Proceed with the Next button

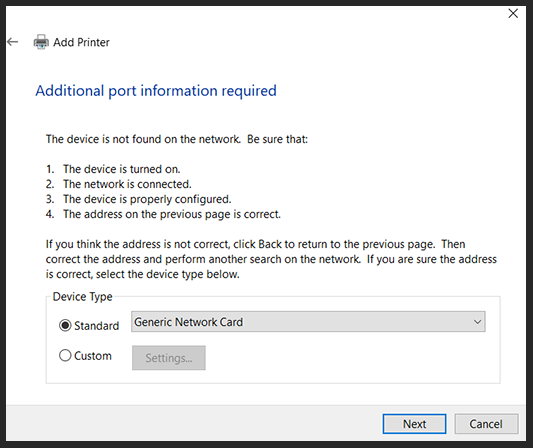click(x=414, y=424)
